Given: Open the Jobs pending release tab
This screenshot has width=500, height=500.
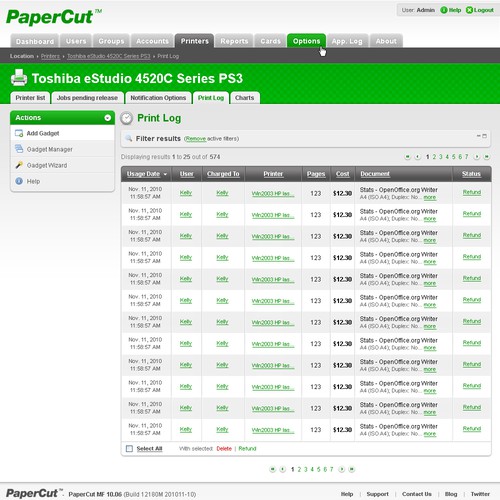Looking at the screenshot, I should (87, 98).
